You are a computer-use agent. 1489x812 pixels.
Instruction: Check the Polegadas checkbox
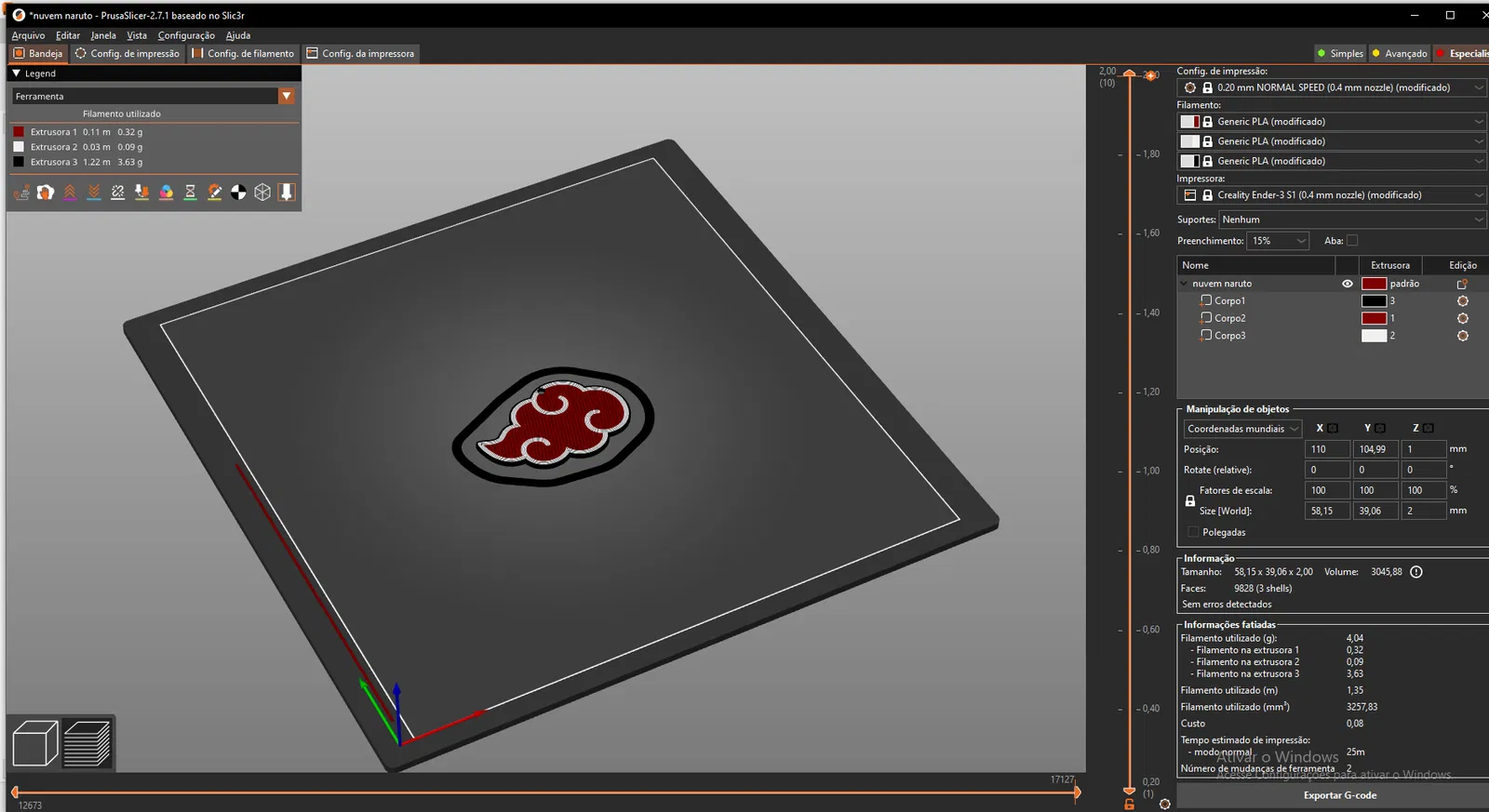pyautogui.click(x=1193, y=532)
